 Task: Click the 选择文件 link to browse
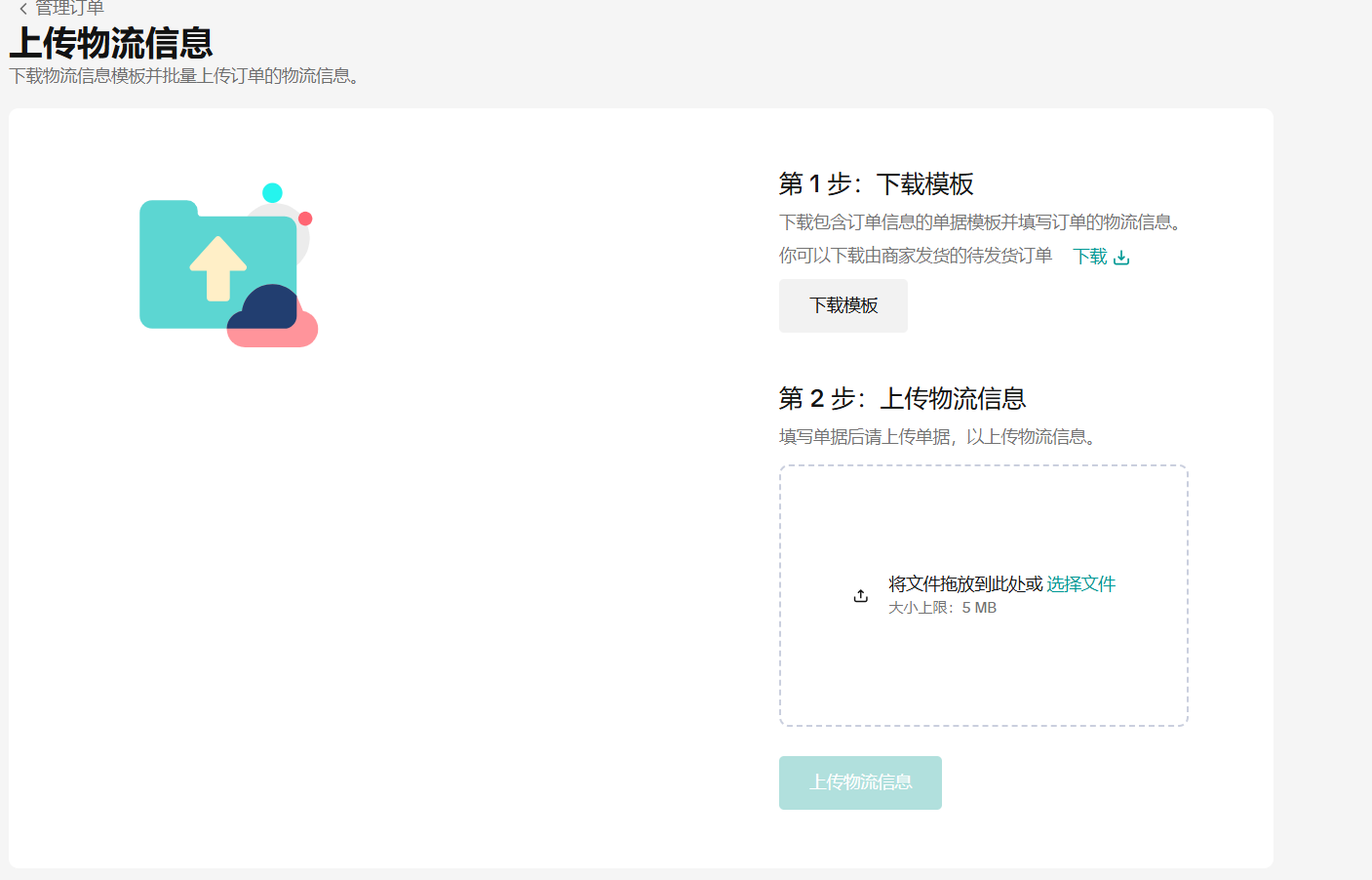pyautogui.click(x=1080, y=583)
